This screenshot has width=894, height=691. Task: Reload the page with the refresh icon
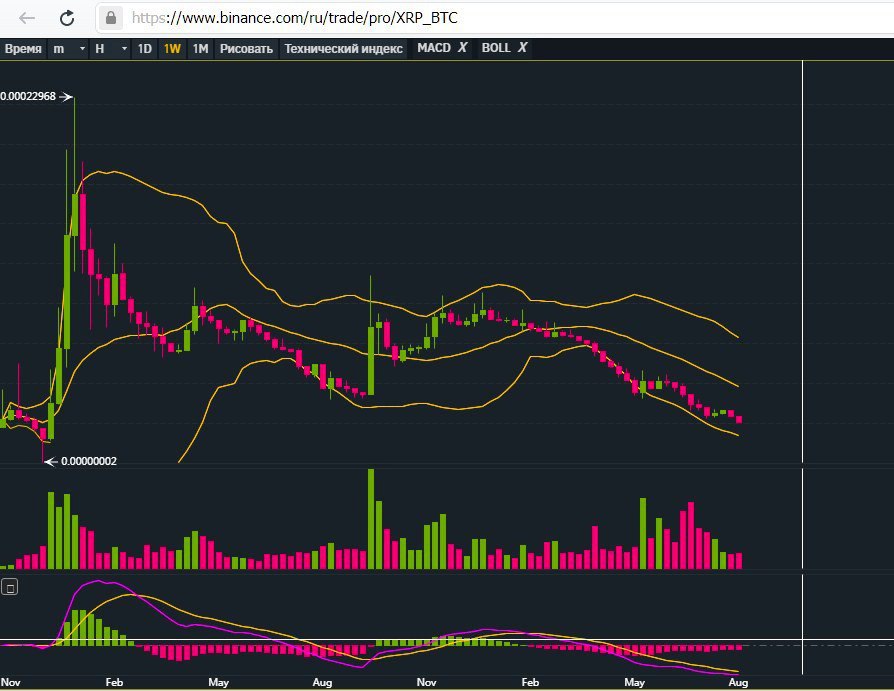pyautogui.click(x=67, y=18)
